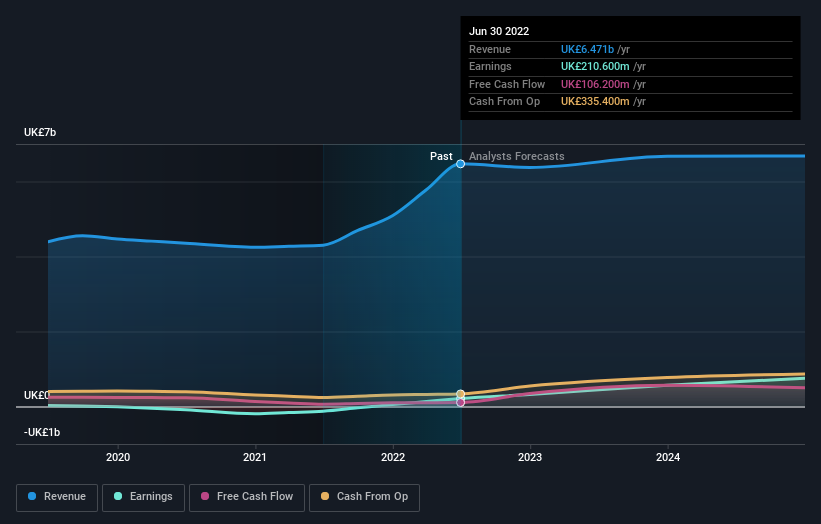
Task: Toggle the Free Cash Flow legend series
Action: [x=247, y=497]
